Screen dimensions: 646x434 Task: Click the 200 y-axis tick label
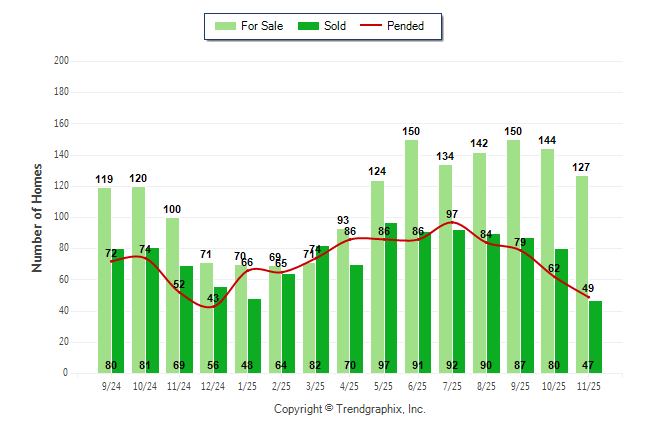coord(60,61)
